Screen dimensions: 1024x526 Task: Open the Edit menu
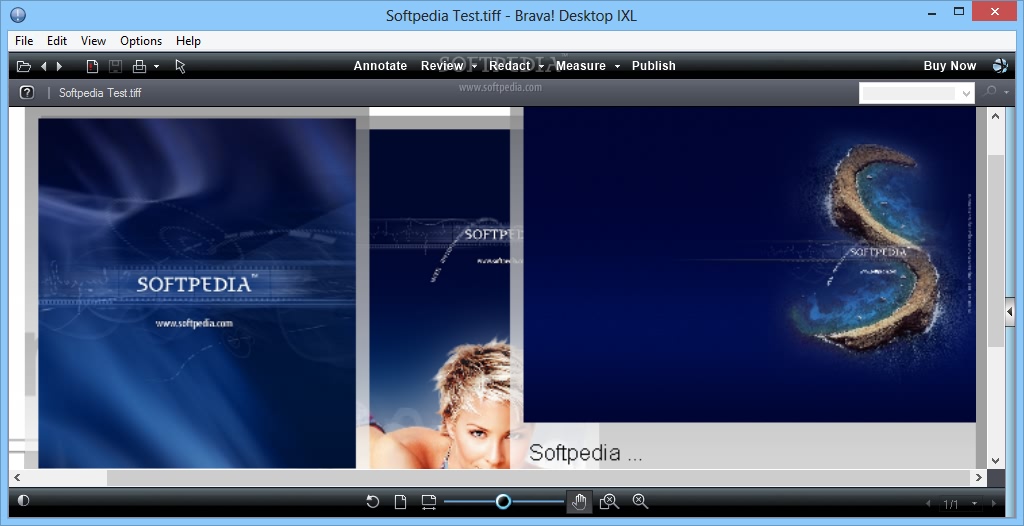pyautogui.click(x=57, y=41)
